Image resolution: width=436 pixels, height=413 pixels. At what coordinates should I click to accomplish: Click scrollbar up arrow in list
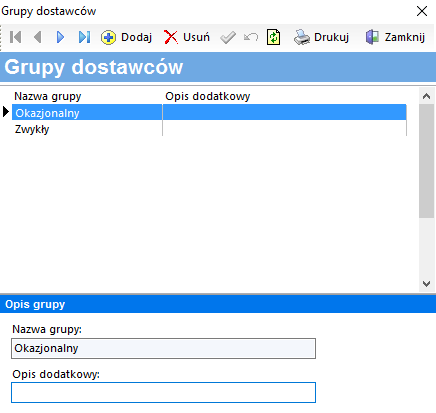(x=426, y=96)
